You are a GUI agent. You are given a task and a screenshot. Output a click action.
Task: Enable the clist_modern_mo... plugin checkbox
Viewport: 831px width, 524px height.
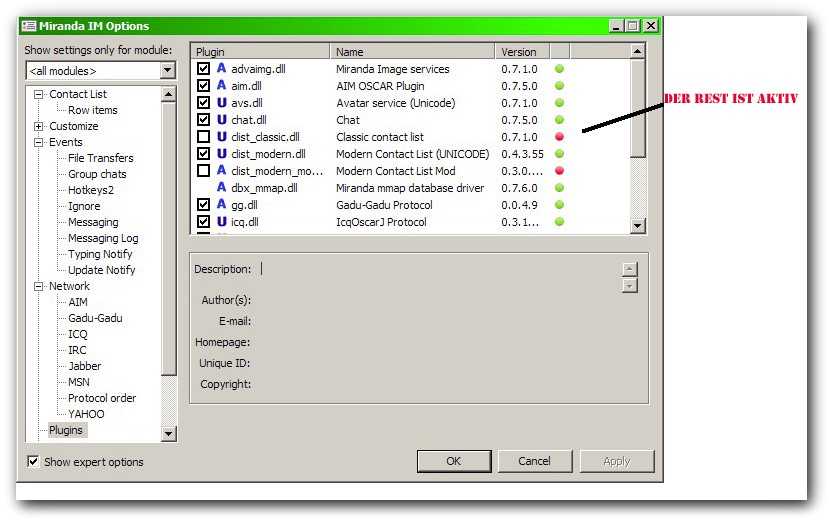(x=204, y=171)
